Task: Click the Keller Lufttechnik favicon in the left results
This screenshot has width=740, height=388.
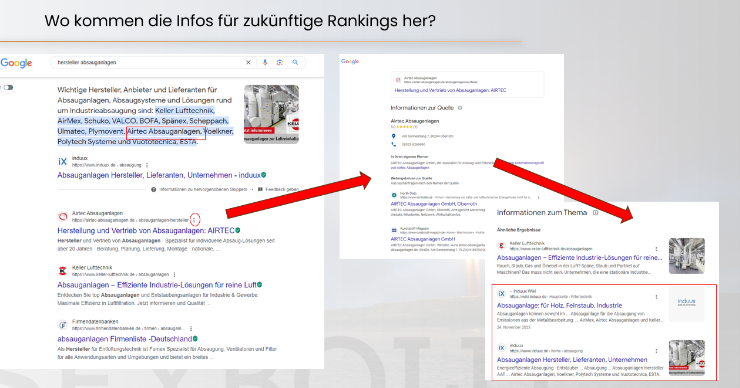Action: (63, 271)
